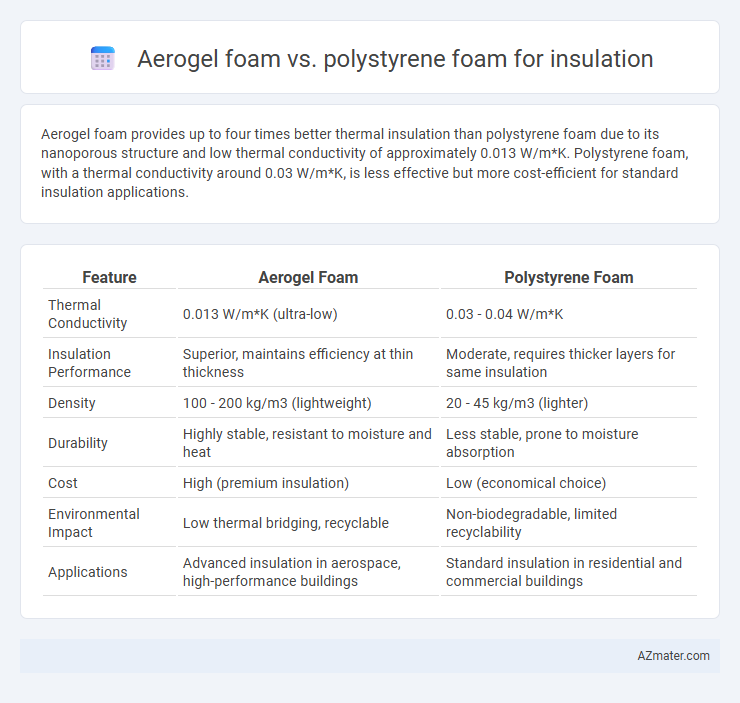Click 'Less stable, prone to moisture absorption' cell
This screenshot has width=740, height=703.
coord(569,443)
